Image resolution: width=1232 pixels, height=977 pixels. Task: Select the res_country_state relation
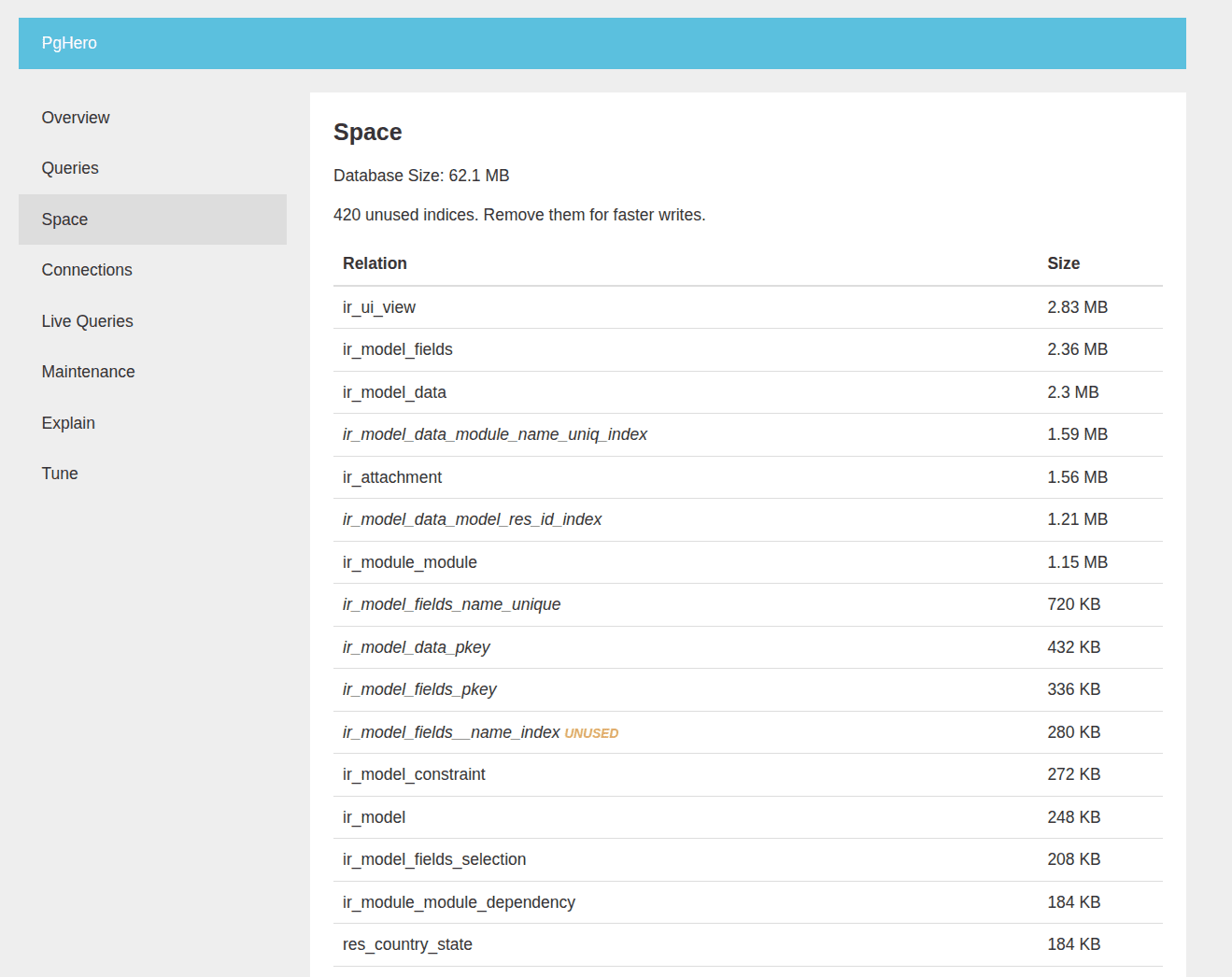point(407,944)
